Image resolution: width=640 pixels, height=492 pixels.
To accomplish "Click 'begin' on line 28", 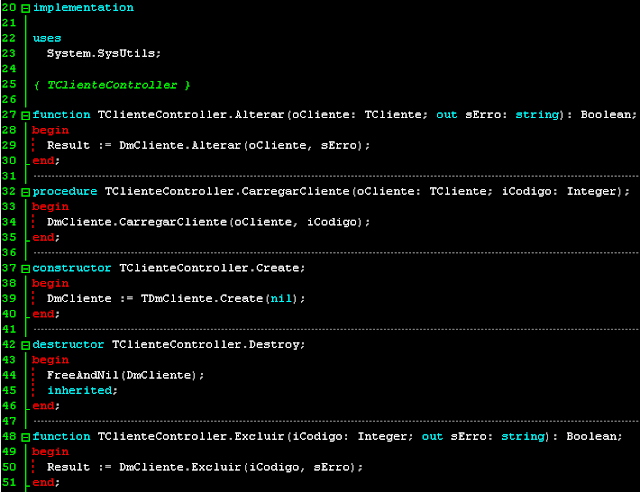I will 51,130.
